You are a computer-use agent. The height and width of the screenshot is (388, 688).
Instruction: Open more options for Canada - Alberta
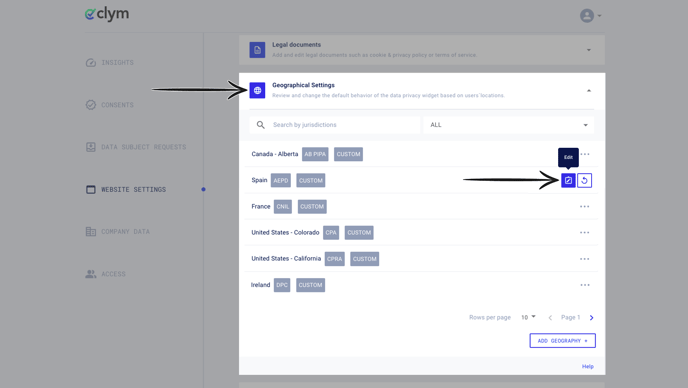(x=585, y=154)
